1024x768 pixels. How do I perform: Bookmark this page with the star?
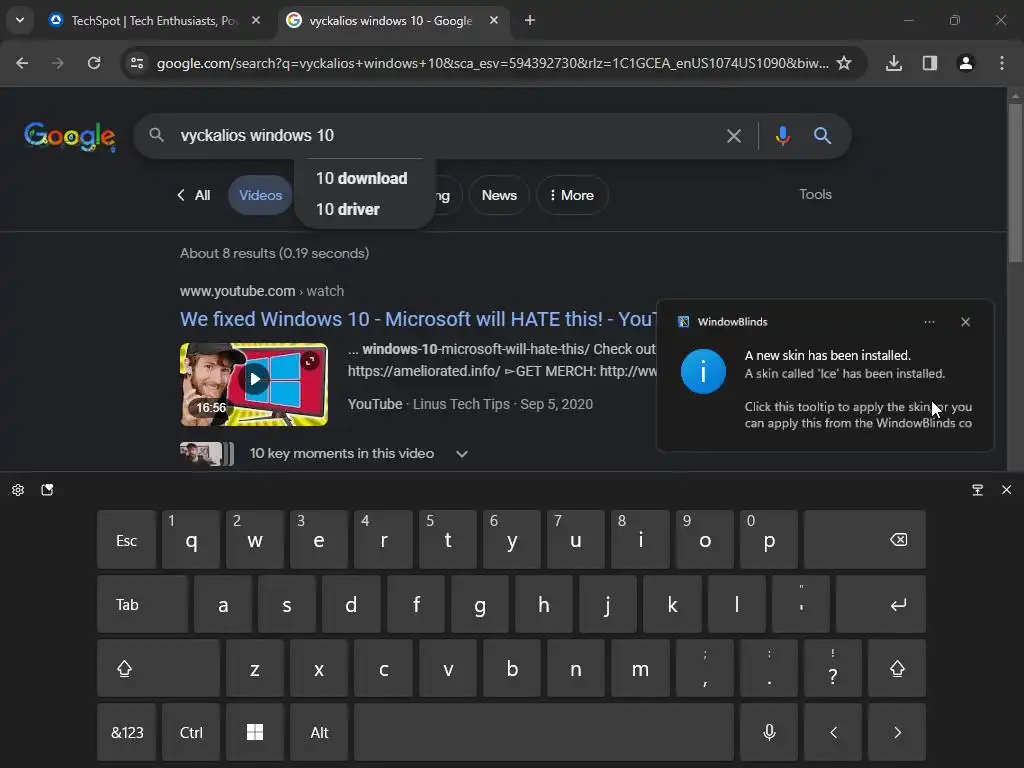point(844,63)
